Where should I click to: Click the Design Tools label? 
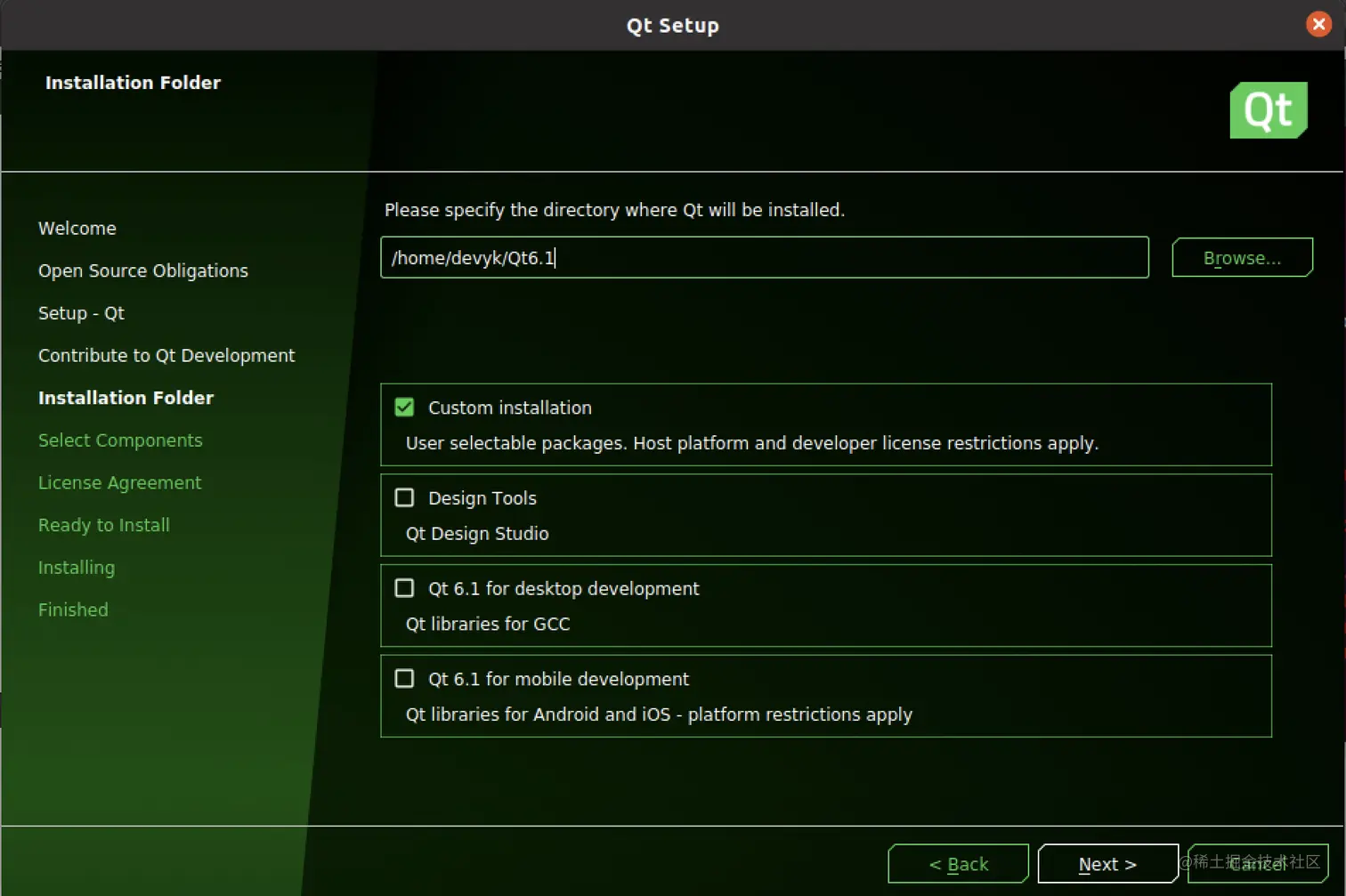point(482,498)
